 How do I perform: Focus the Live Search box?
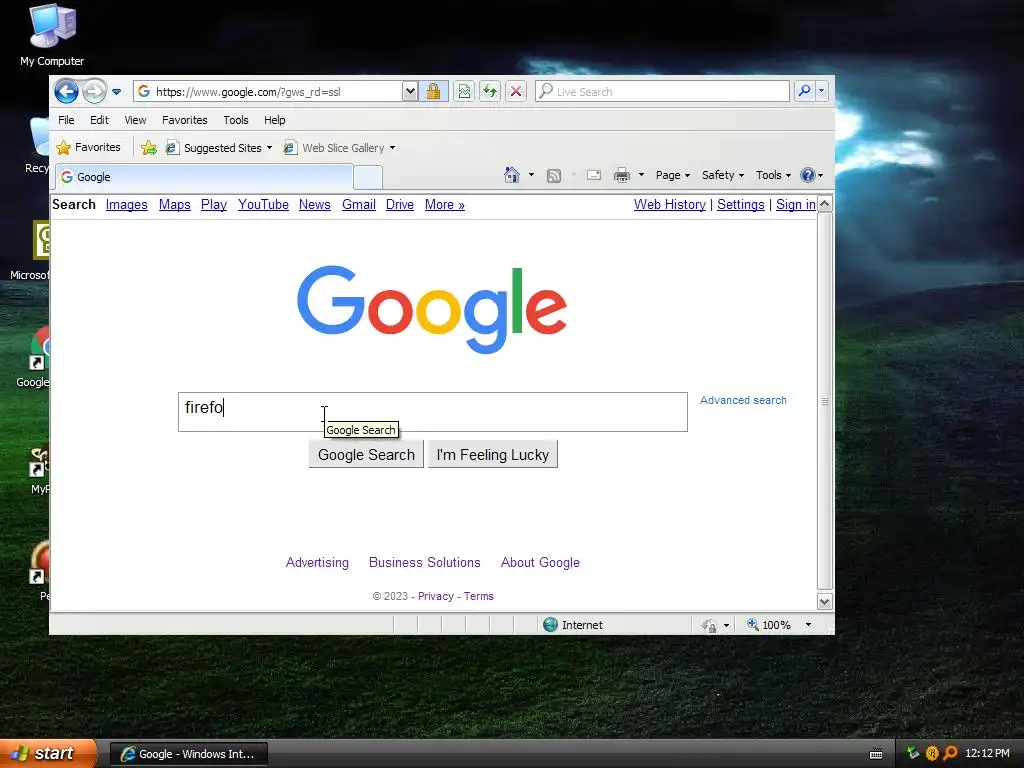pyautogui.click(x=662, y=91)
